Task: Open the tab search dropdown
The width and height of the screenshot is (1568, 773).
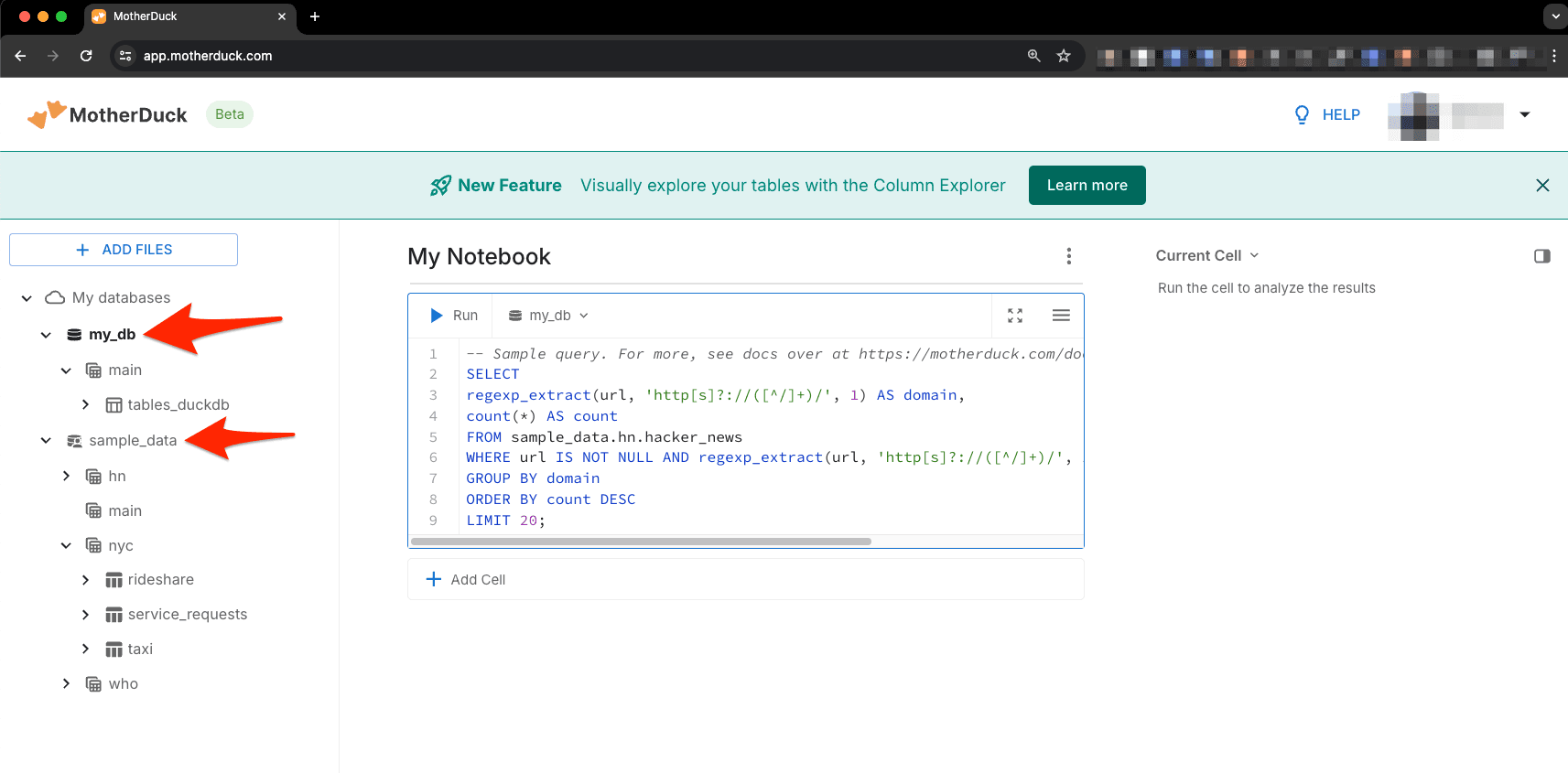Action: (1555, 16)
